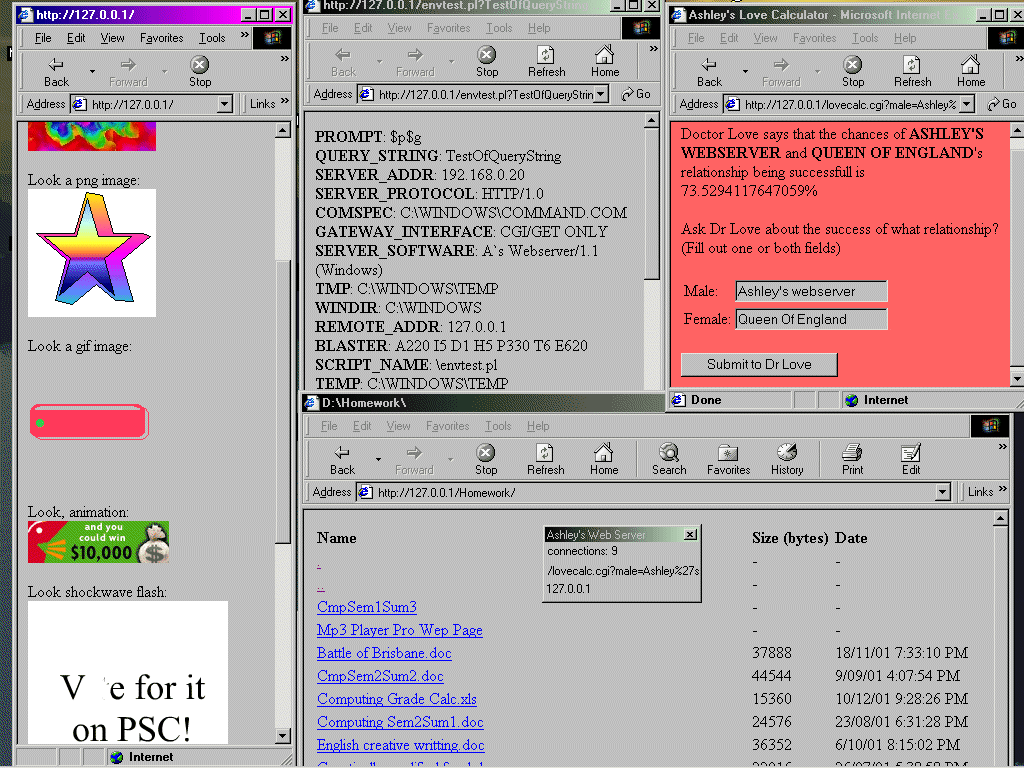Open address dropdown in the http://127.0.0.1/ window
The image size is (1024, 768).
(x=225, y=104)
